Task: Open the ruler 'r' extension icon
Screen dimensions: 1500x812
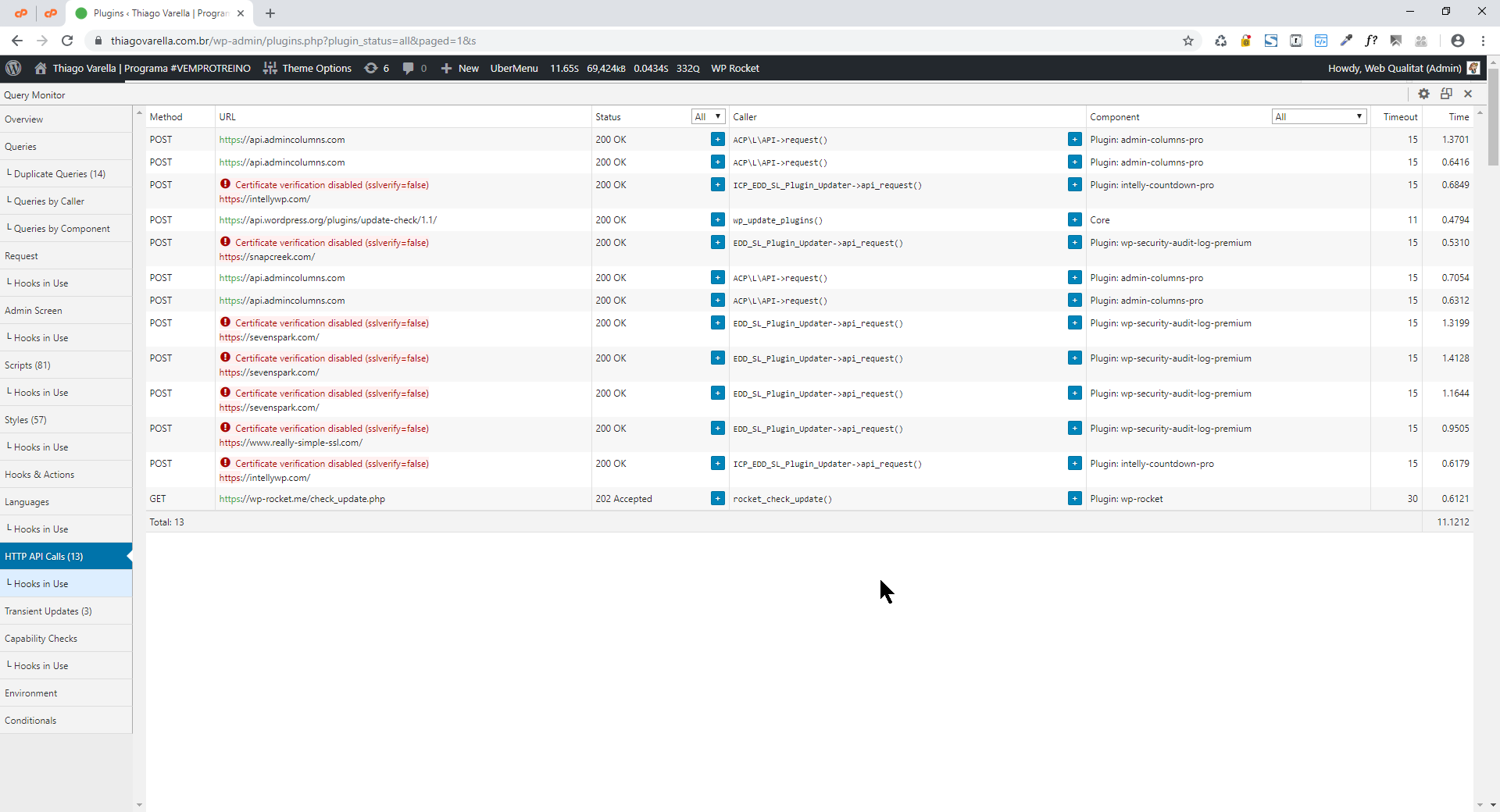Action: [1296, 41]
